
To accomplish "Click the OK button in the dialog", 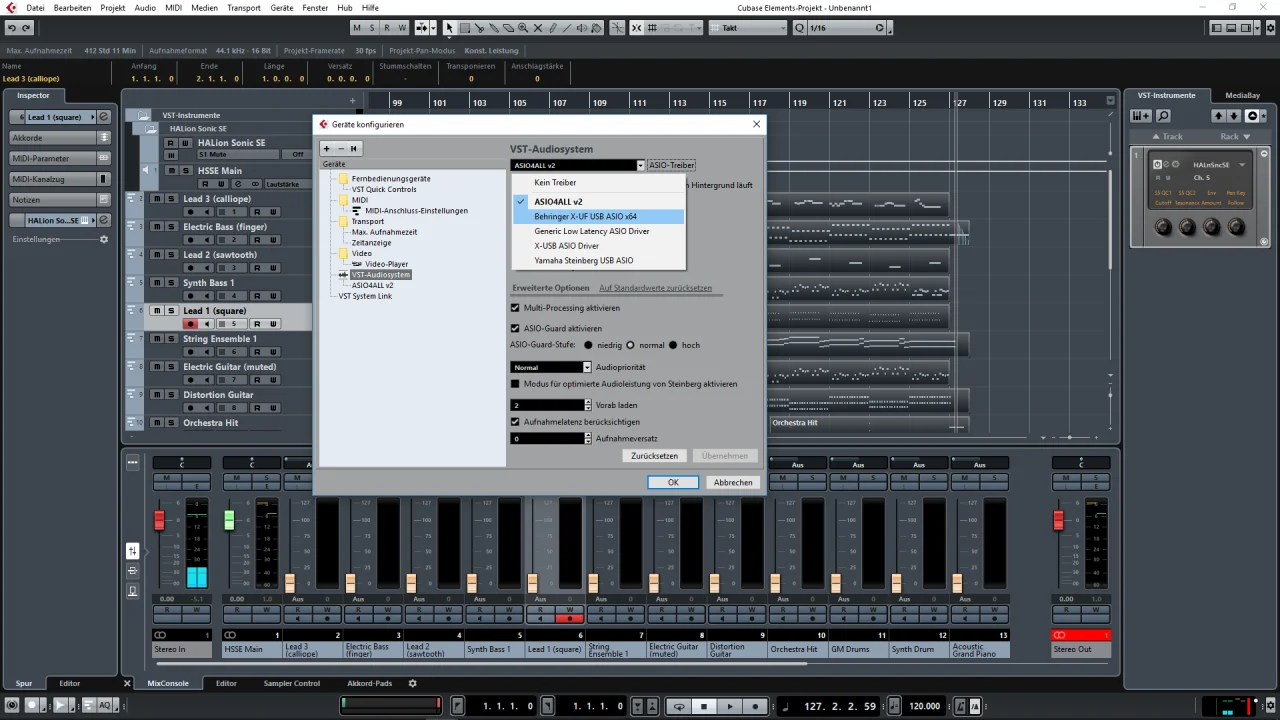I will click(x=673, y=482).
